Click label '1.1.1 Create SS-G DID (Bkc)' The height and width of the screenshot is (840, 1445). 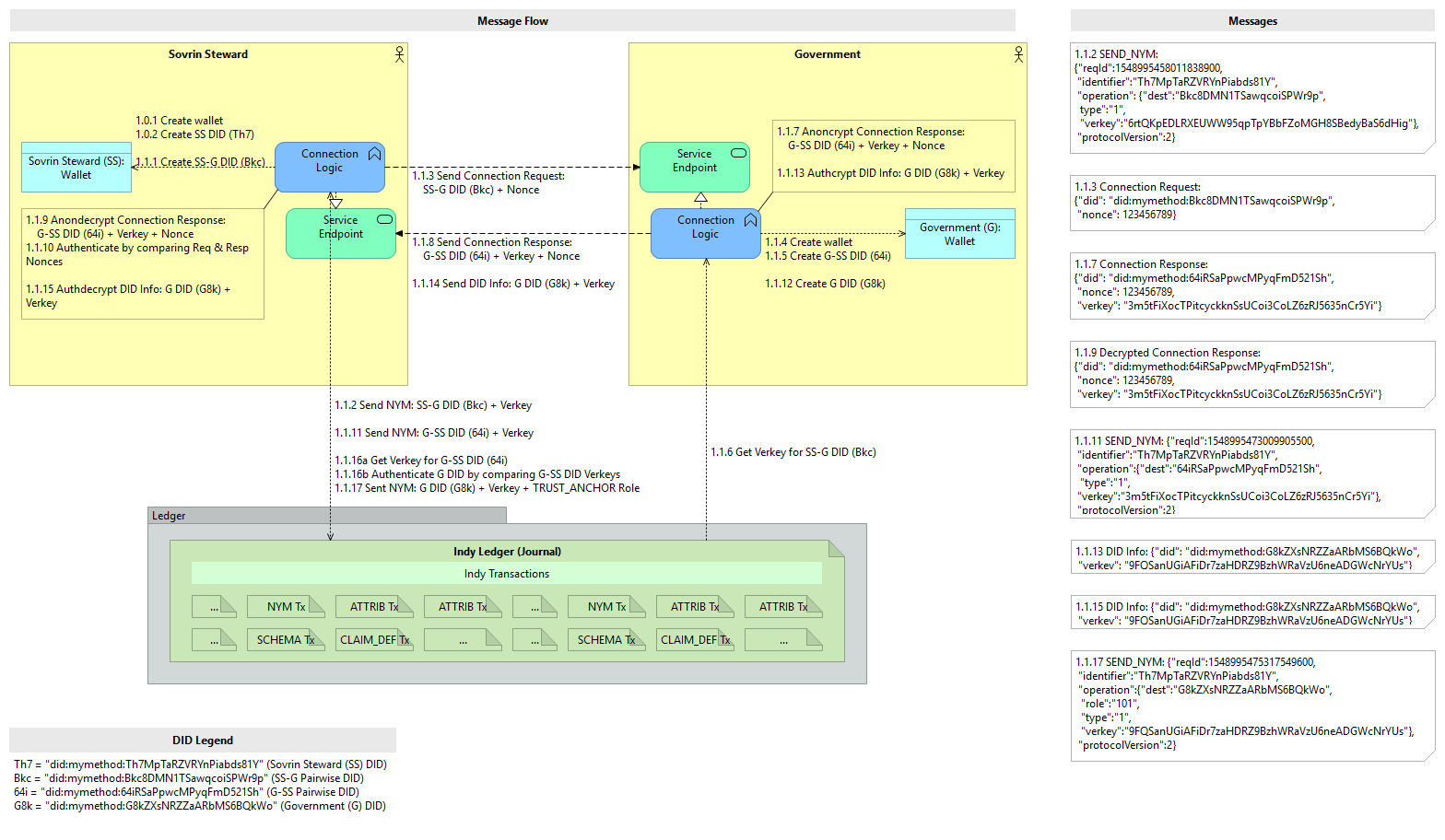(201, 162)
